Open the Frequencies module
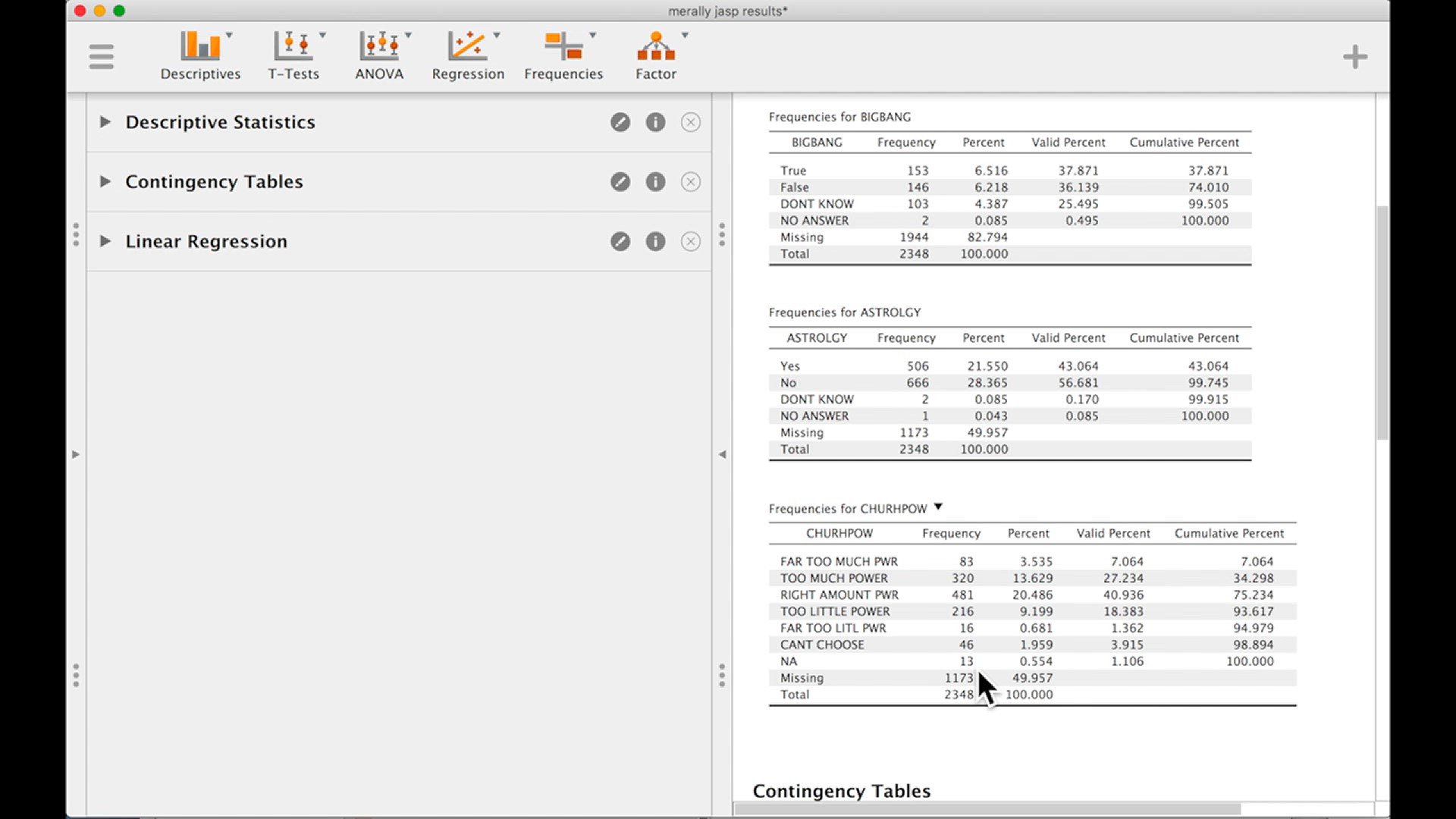Image resolution: width=1456 pixels, height=819 pixels. tap(563, 56)
